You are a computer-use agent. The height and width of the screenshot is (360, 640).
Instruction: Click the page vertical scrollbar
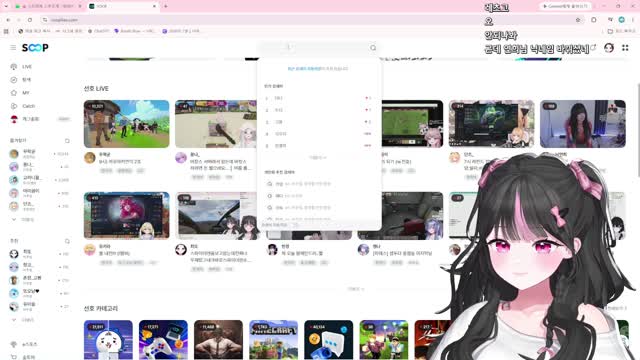pyautogui.click(x=638, y=131)
